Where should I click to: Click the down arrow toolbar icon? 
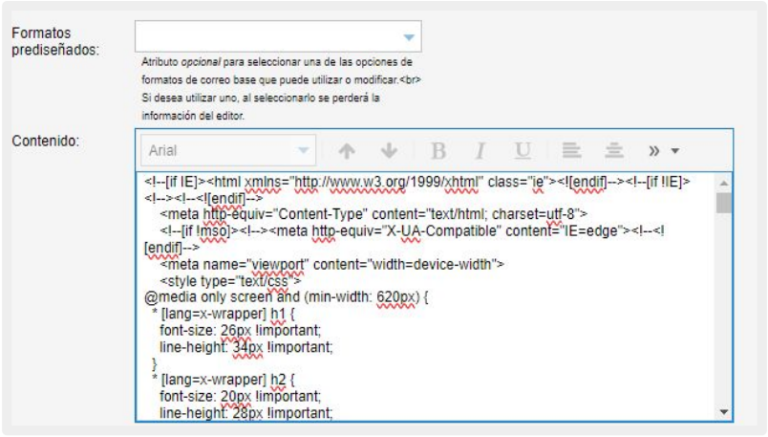(390, 150)
